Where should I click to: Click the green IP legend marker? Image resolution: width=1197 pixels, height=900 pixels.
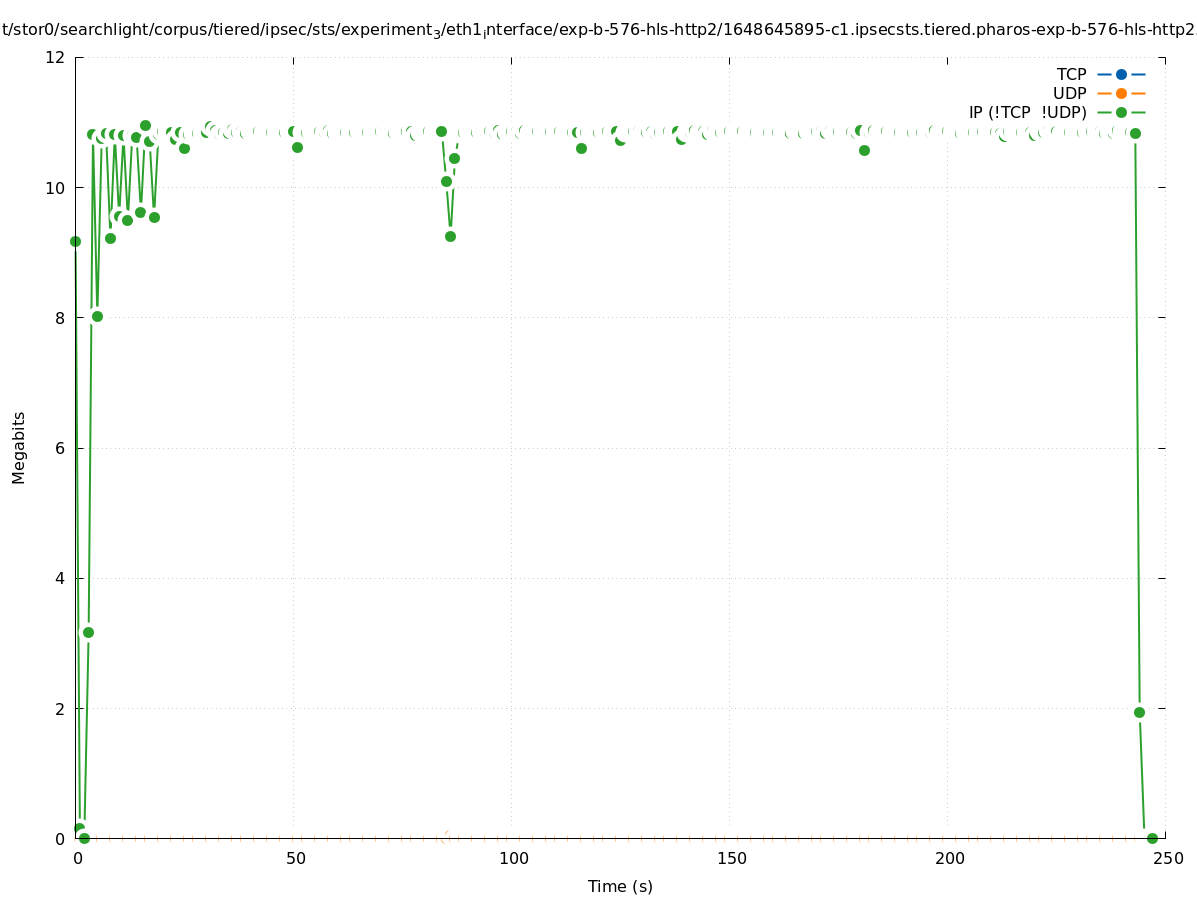(1121, 112)
